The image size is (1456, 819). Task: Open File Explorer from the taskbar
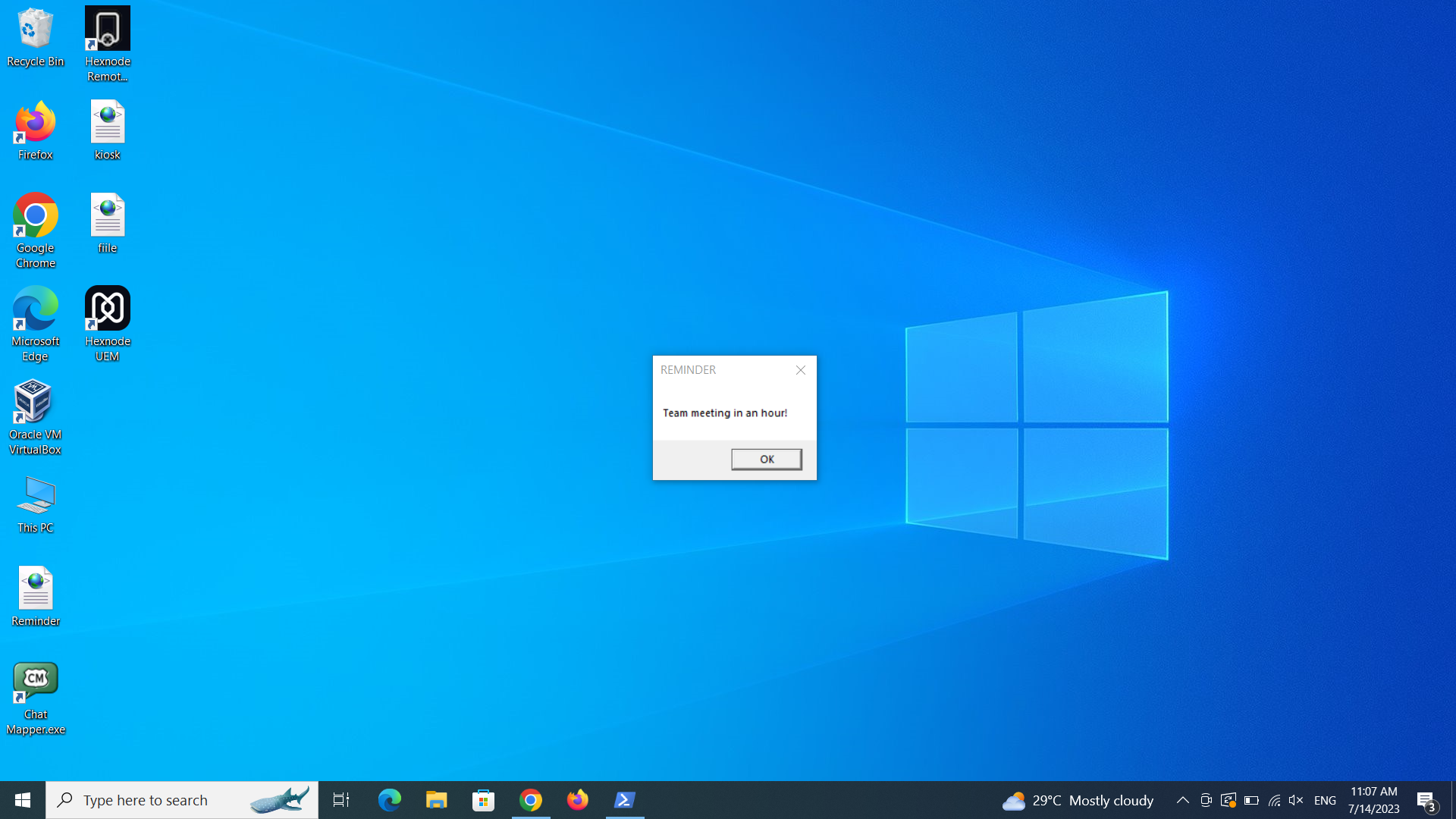(x=436, y=800)
